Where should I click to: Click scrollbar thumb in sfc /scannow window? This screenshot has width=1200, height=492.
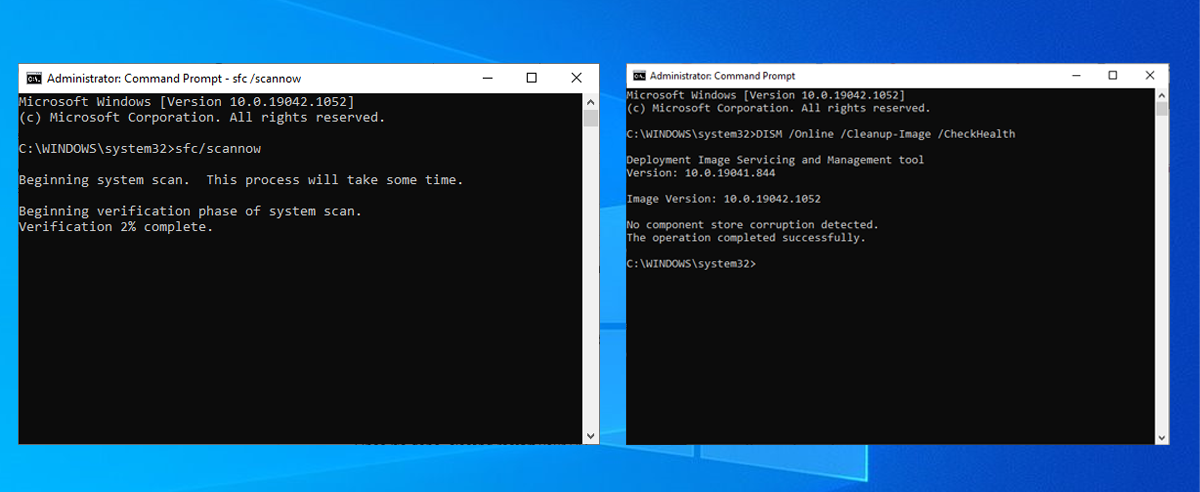click(591, 119)
